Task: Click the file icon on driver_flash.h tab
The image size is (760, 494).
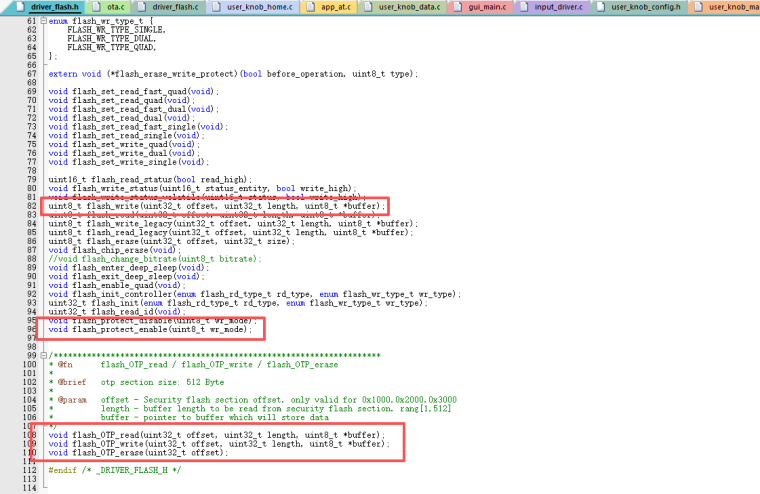Action: [x=23, y=7]
